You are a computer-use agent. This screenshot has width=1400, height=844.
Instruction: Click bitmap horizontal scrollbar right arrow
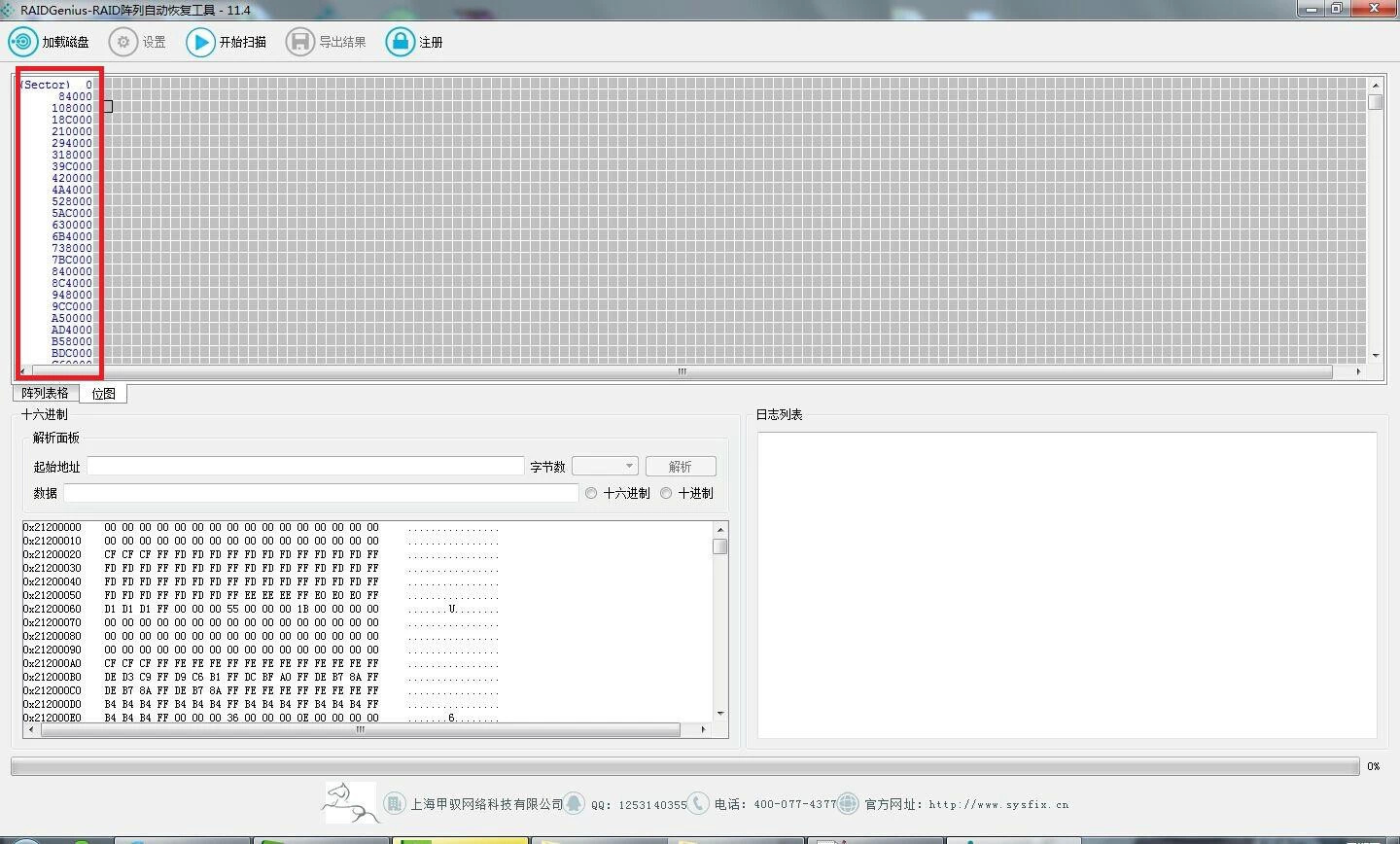tap(1358, 371)
